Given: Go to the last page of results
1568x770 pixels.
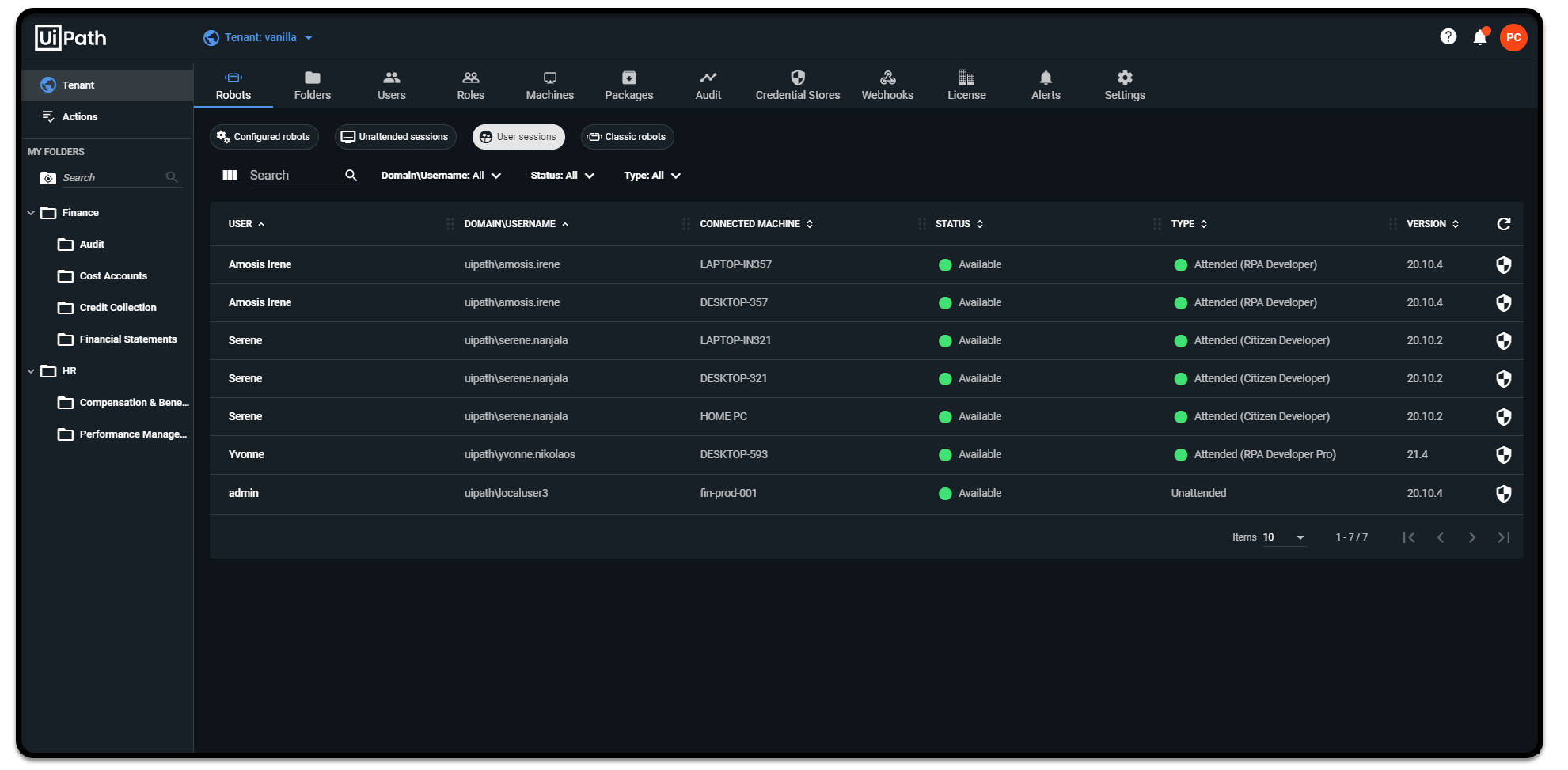Looking at the screenshot, I should tap(1504, 537).
